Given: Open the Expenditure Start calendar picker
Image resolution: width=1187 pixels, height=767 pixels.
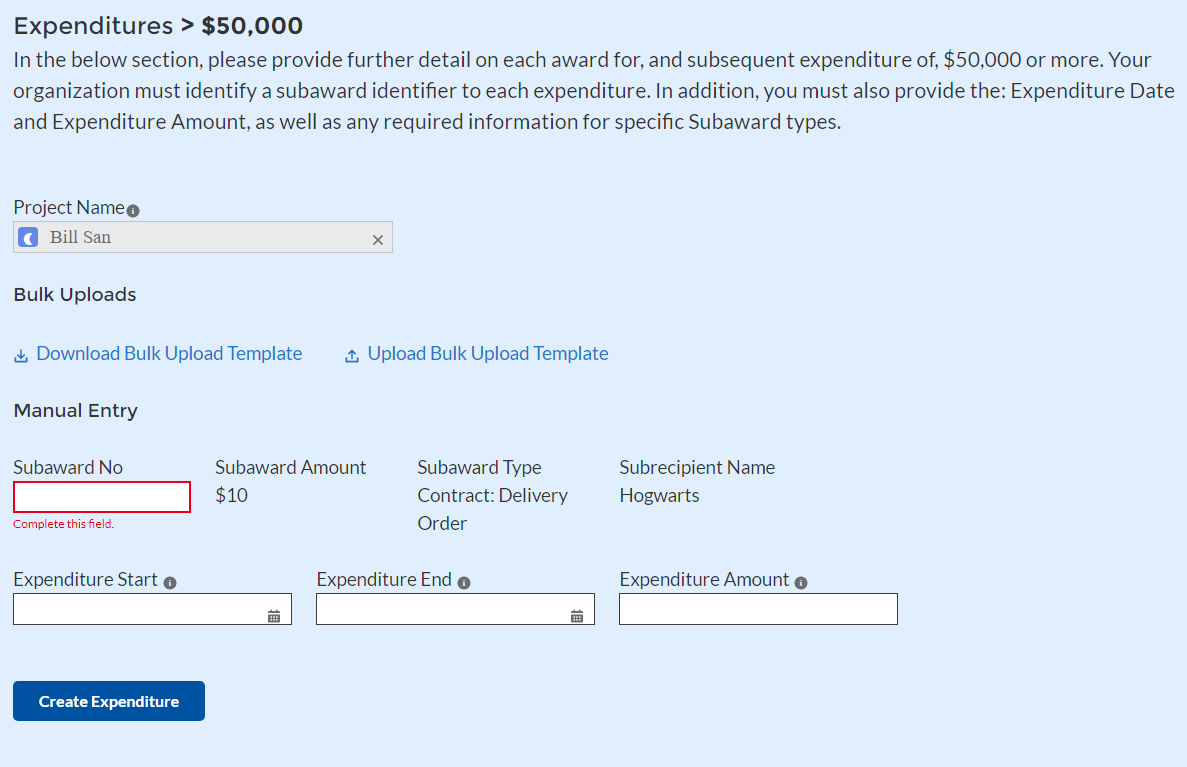Looking at the screenshot, I should click(274, 616).
